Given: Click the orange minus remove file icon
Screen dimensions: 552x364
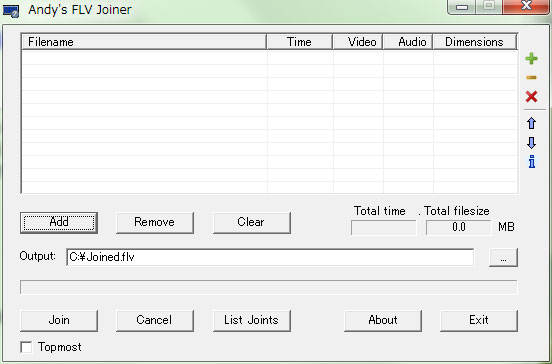Looking at the screenshot, I should click(531, 77).
